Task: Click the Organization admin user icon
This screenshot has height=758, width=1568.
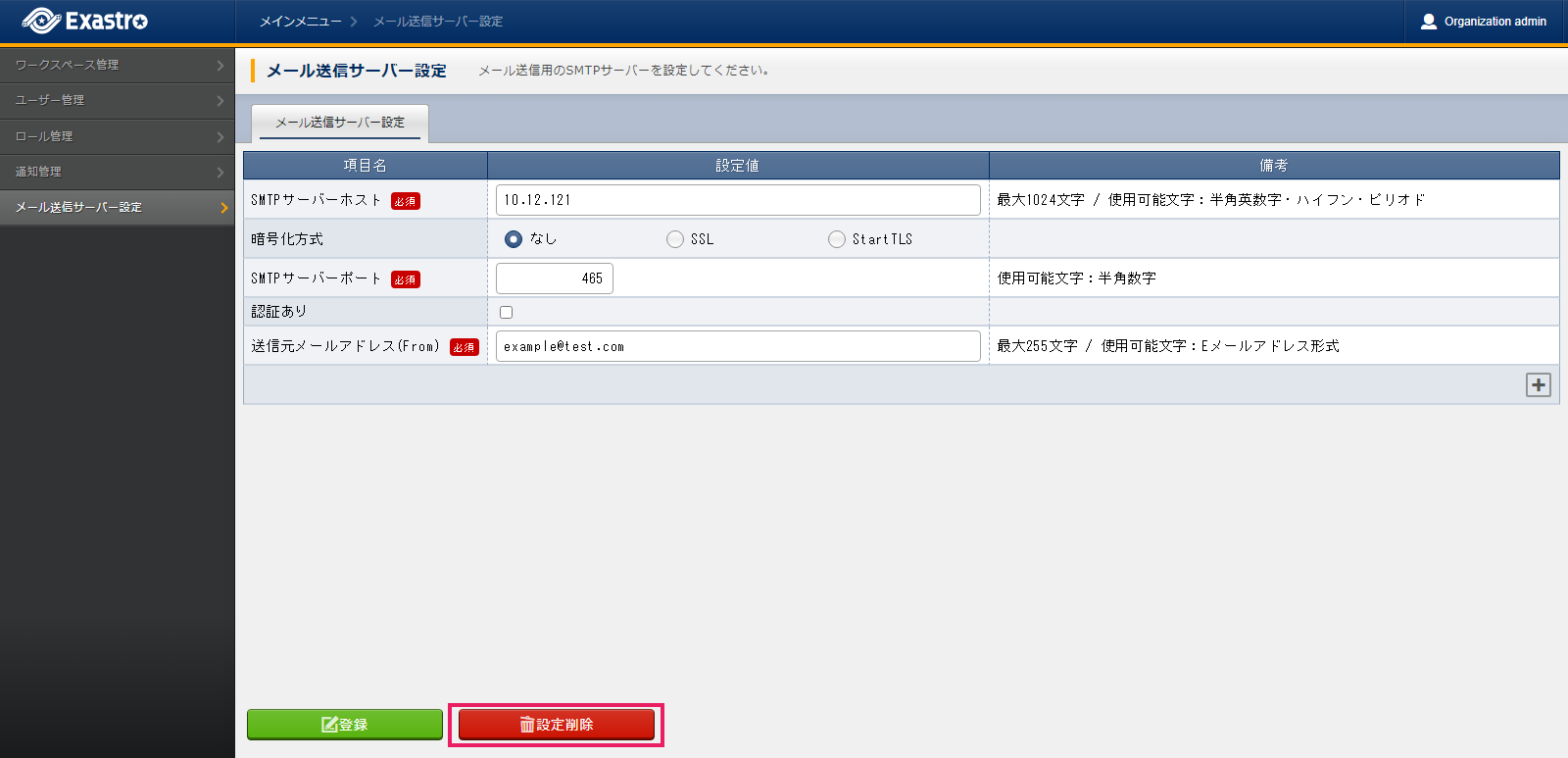Action: pos(1428,22)
